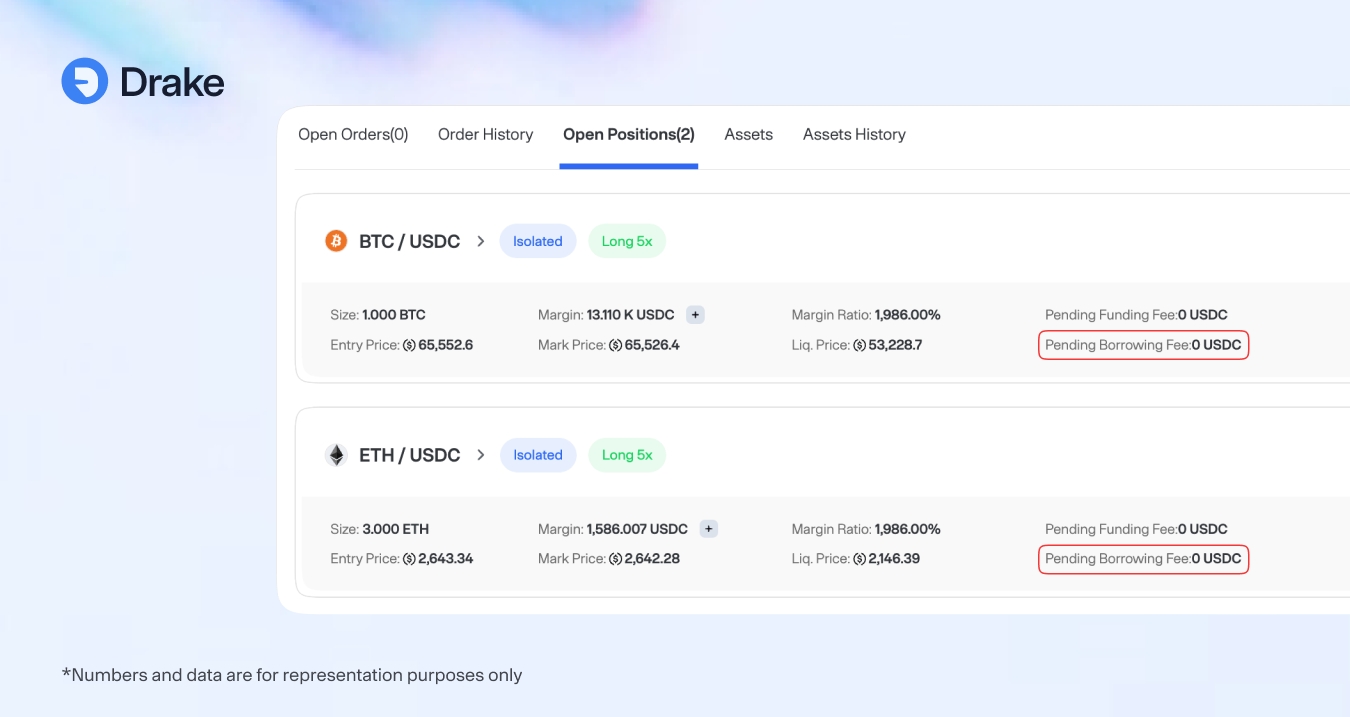Click dollar icon beside BTC liquidation price

click(859, 345)
